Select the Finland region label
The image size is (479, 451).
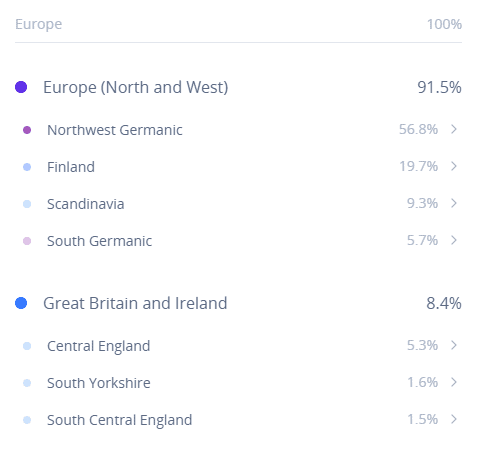pyautogui.click(x=71, y=167)
